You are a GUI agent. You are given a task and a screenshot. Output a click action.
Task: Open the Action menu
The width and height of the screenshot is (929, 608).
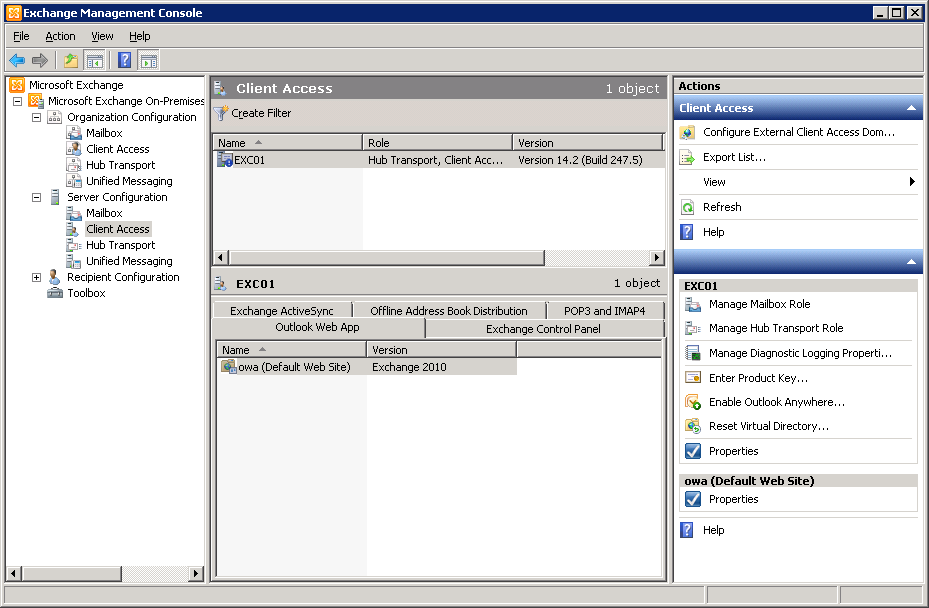click(x=60, y=36)
